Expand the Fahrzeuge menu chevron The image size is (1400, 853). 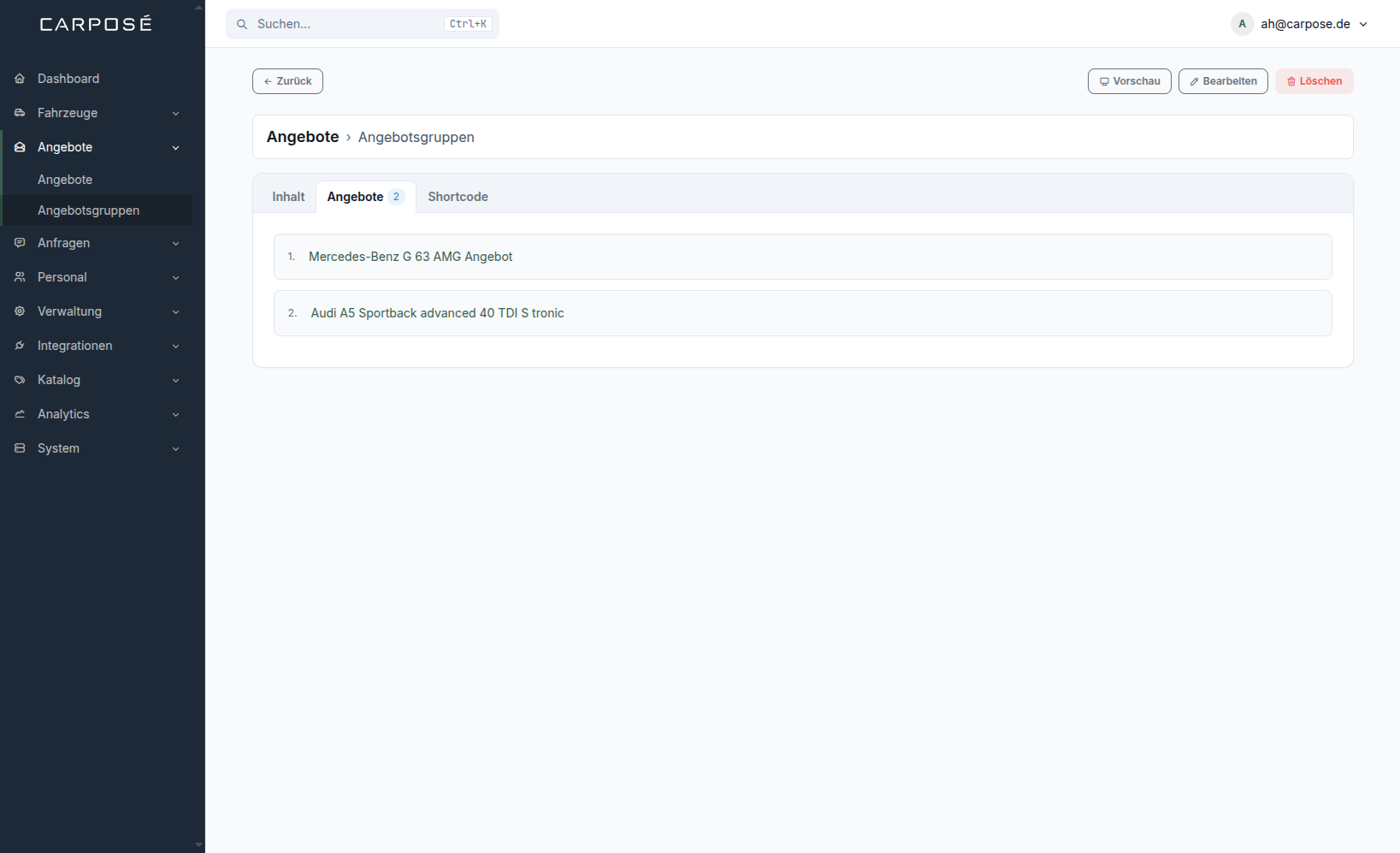pos(175,113)
